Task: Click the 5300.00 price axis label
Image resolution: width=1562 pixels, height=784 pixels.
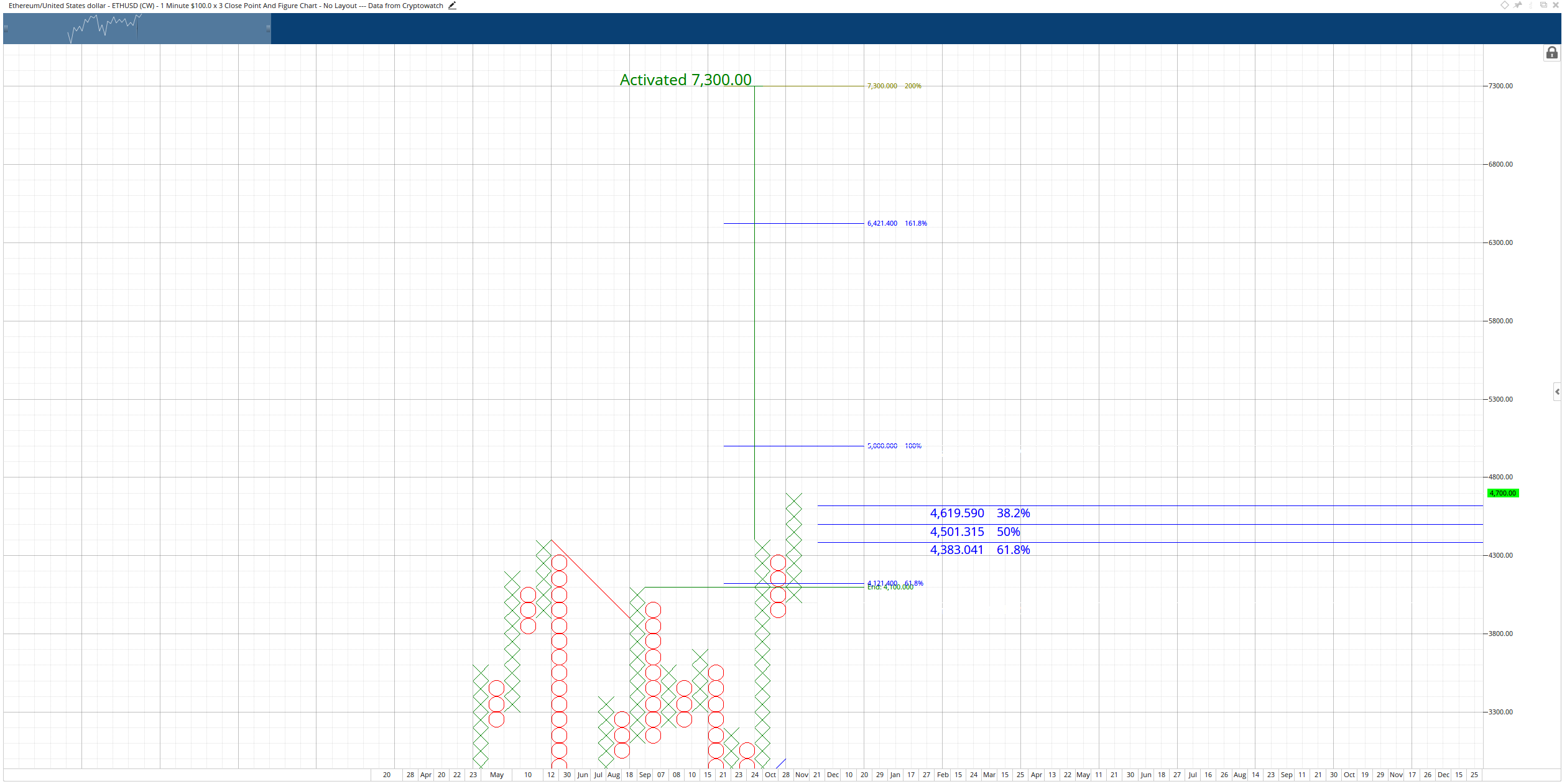Action: click(x=1500, y=399)
